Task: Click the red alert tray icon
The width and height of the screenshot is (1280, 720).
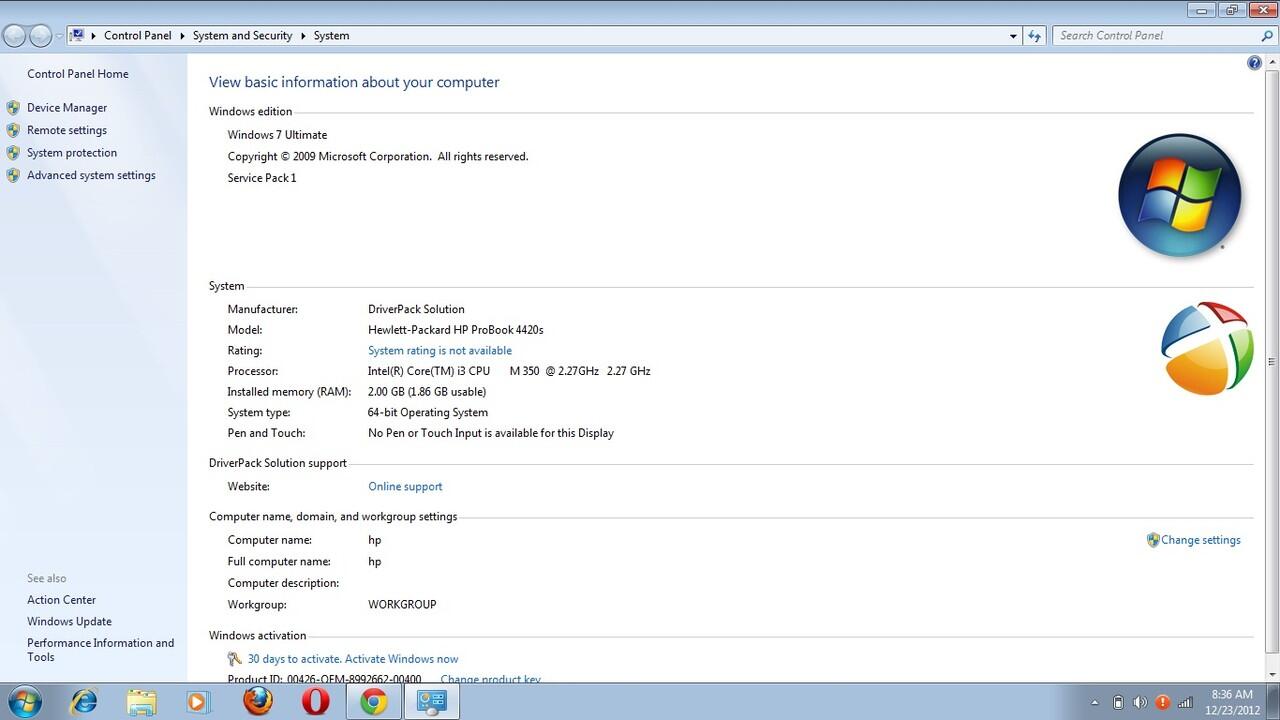Action: click(x=1163, y=703)
